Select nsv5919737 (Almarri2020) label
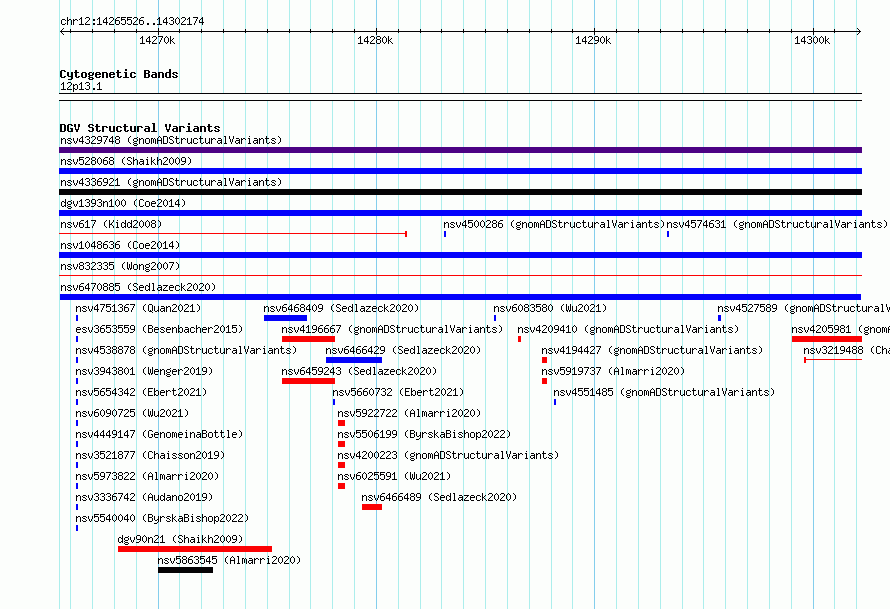Viewport: 890px width, 609px height. coord(613,371)
